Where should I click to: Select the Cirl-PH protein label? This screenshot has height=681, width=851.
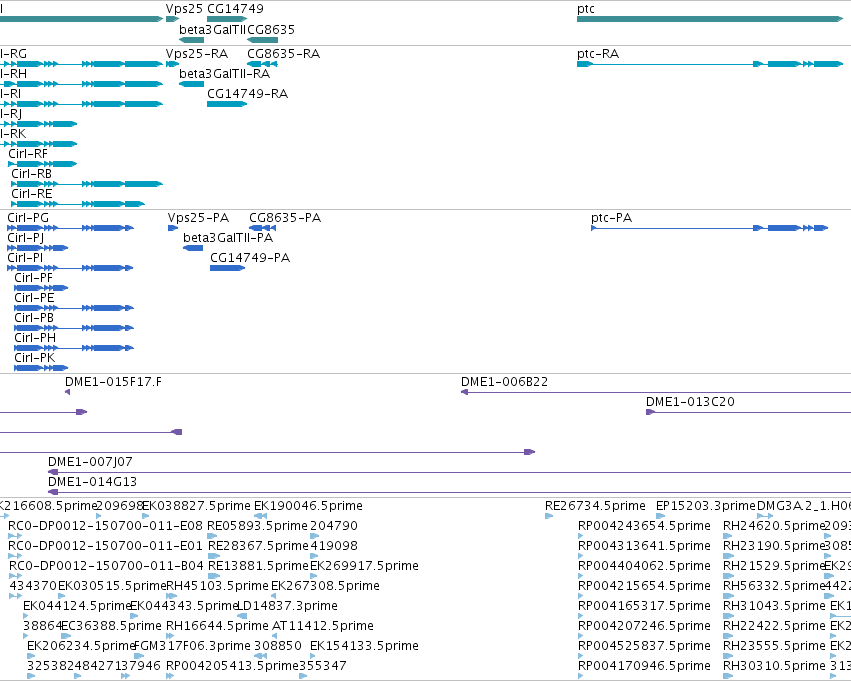coord(35,338)
